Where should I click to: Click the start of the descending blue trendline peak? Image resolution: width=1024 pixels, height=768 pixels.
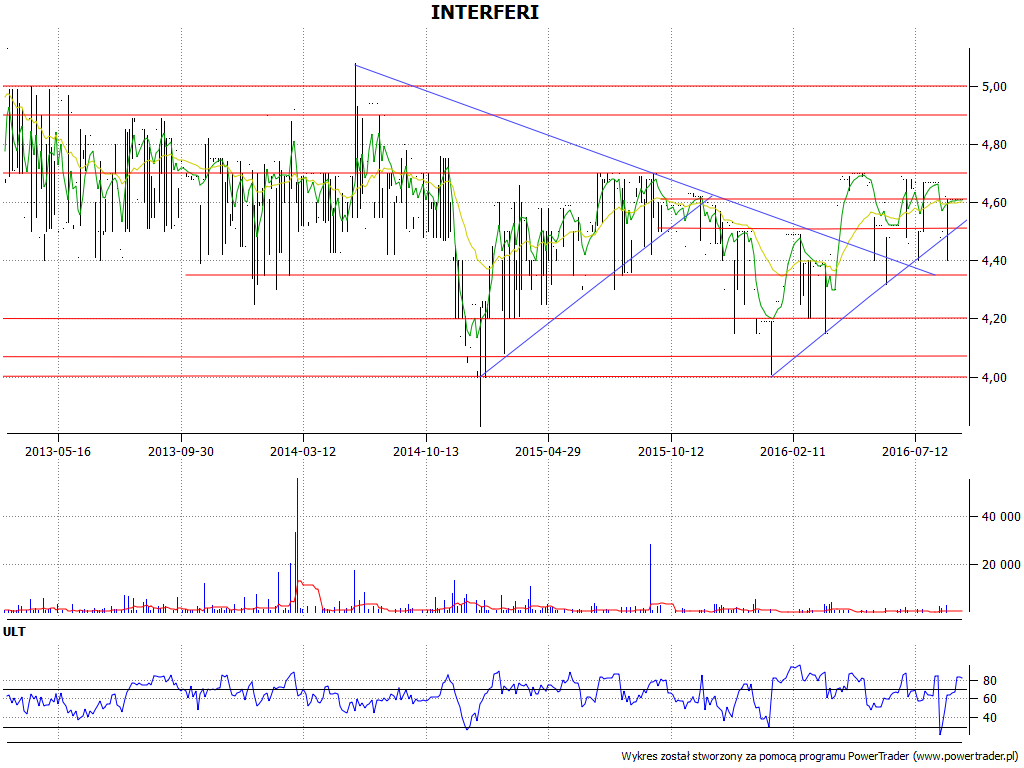tap(355, 64)
